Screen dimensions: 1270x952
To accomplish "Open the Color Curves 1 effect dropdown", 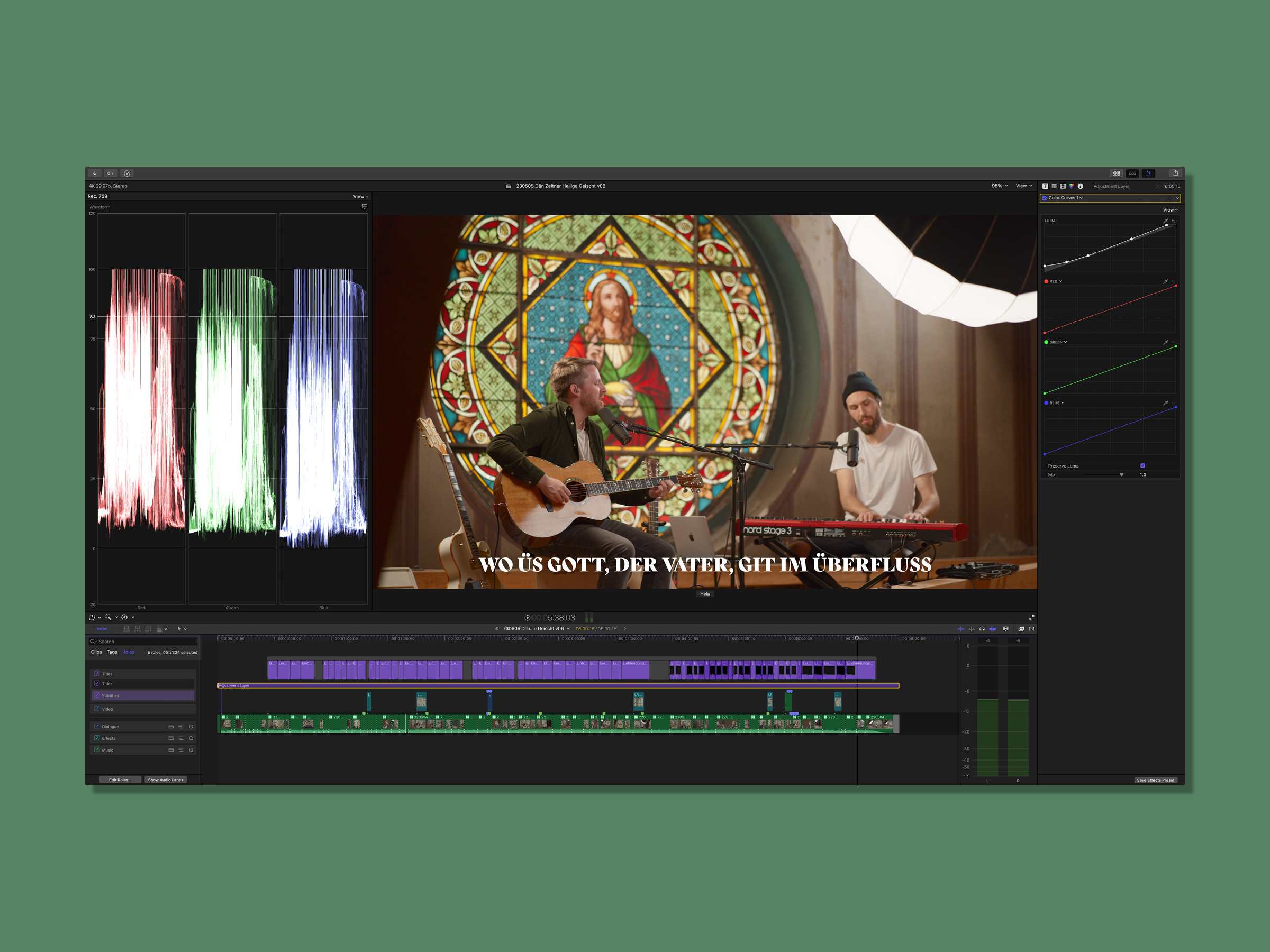I will coord(1066,198).
